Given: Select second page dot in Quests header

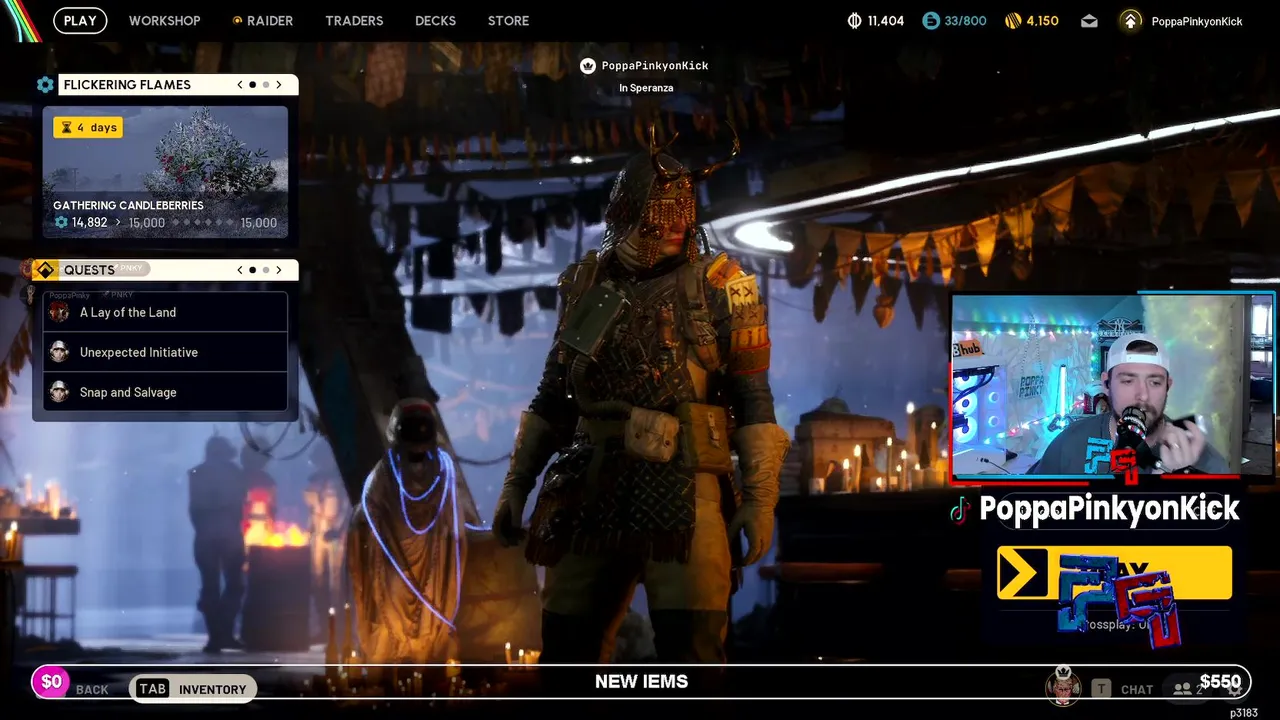Looking at the screenshot, I should [x=266, y=270].
